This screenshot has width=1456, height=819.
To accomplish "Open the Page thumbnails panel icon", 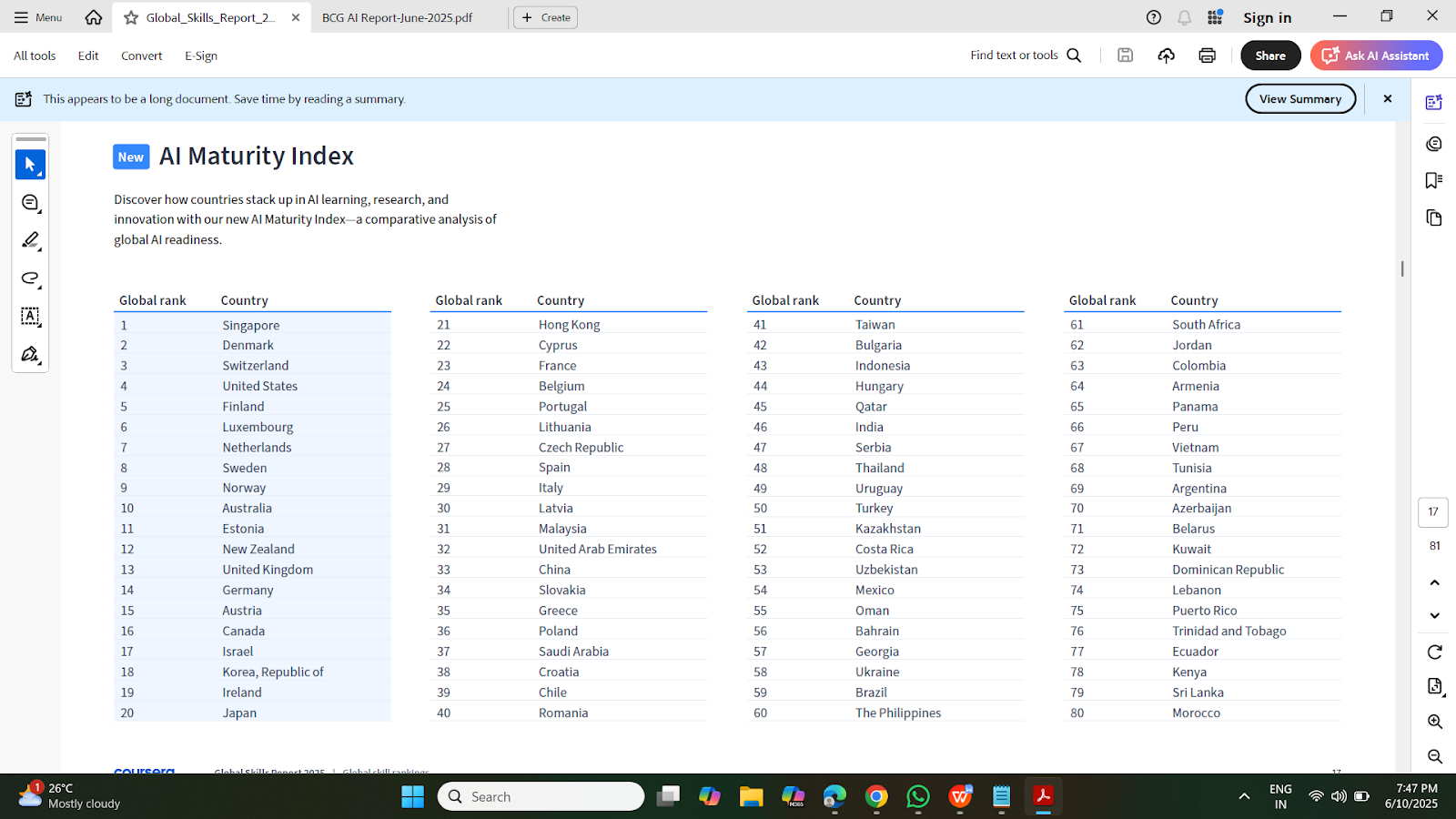I will (1434, 217).
